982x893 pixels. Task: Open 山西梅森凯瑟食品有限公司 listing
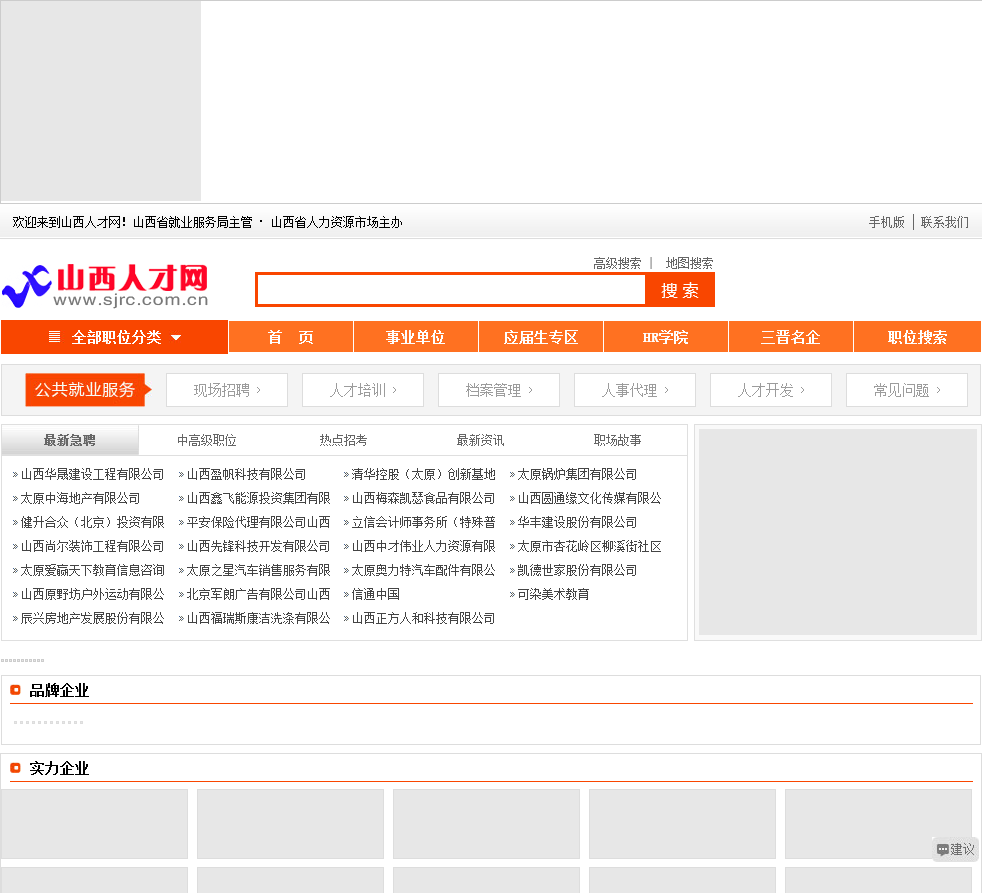point(423,498)
